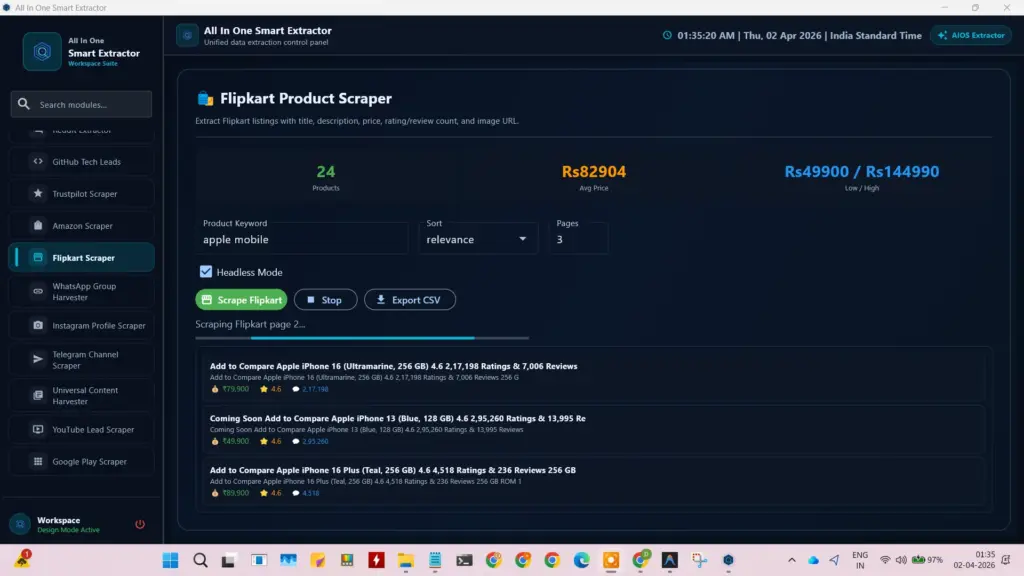
Task: Click the battery 97% indicator
Action: click(927, 560)
